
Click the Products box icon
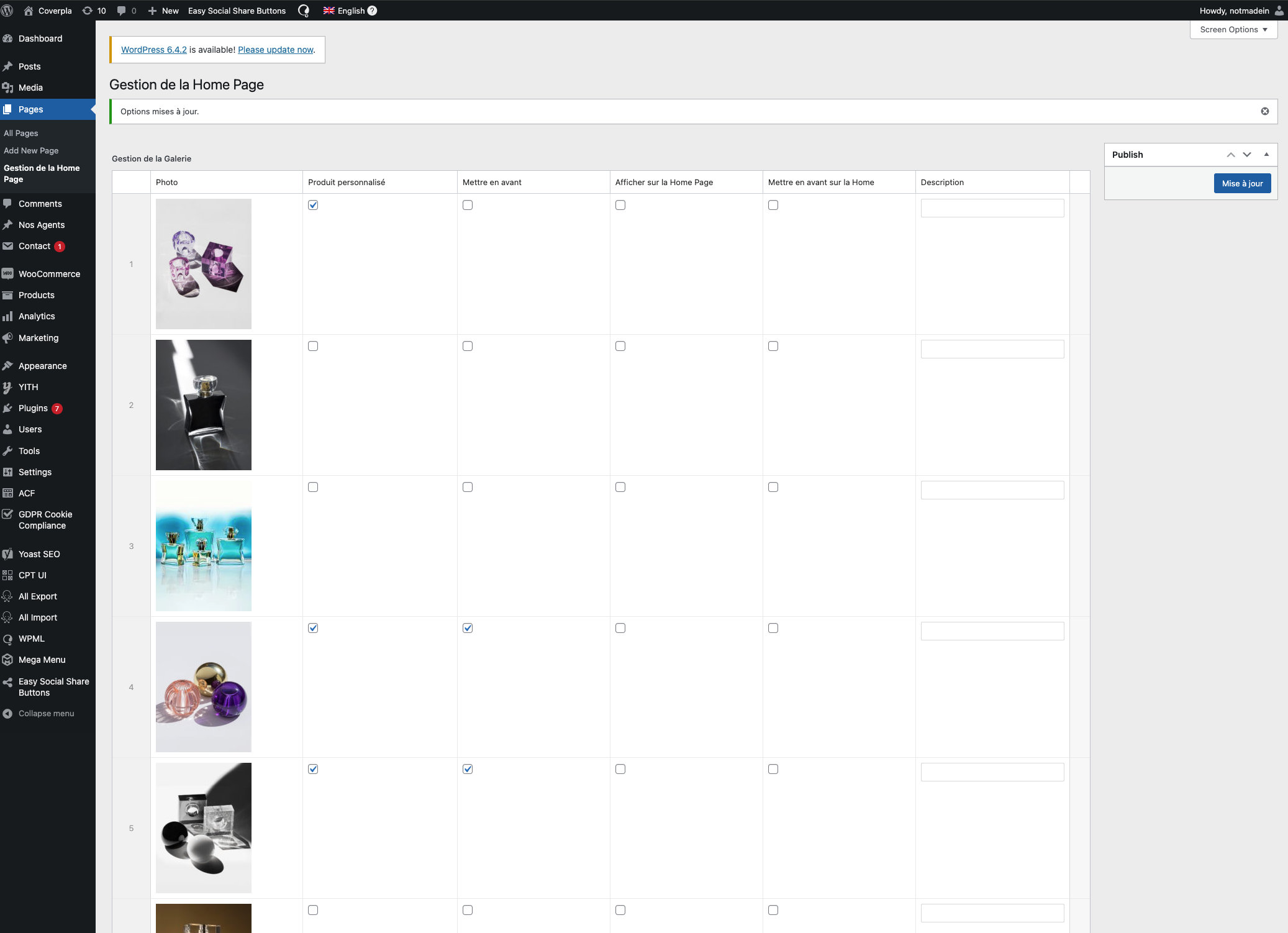(x=8, y=295)
